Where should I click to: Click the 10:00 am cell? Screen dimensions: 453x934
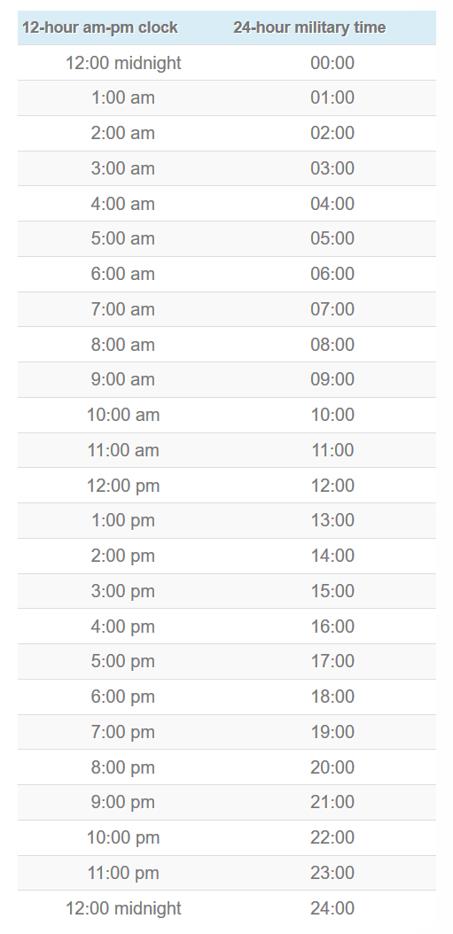coord(123,415)
